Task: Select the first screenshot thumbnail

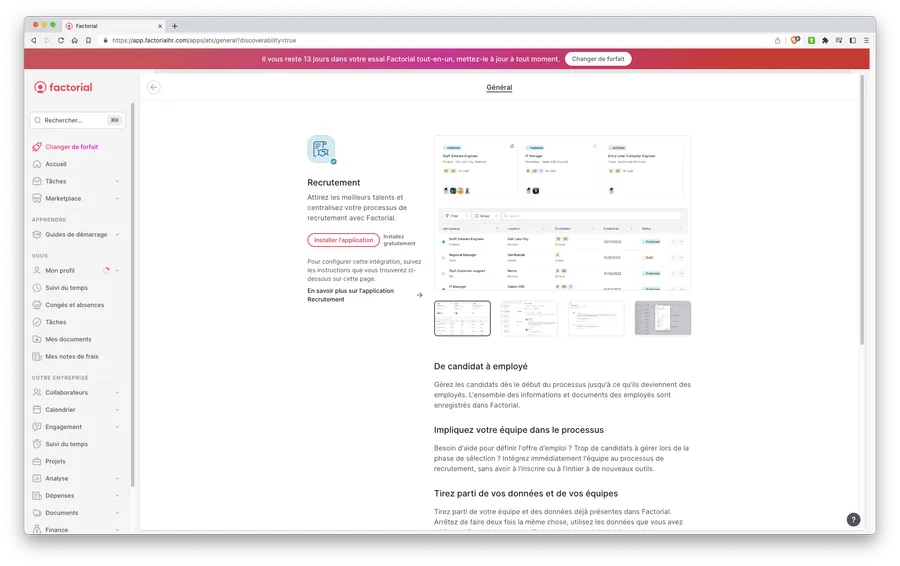Action: pos(462,318)
